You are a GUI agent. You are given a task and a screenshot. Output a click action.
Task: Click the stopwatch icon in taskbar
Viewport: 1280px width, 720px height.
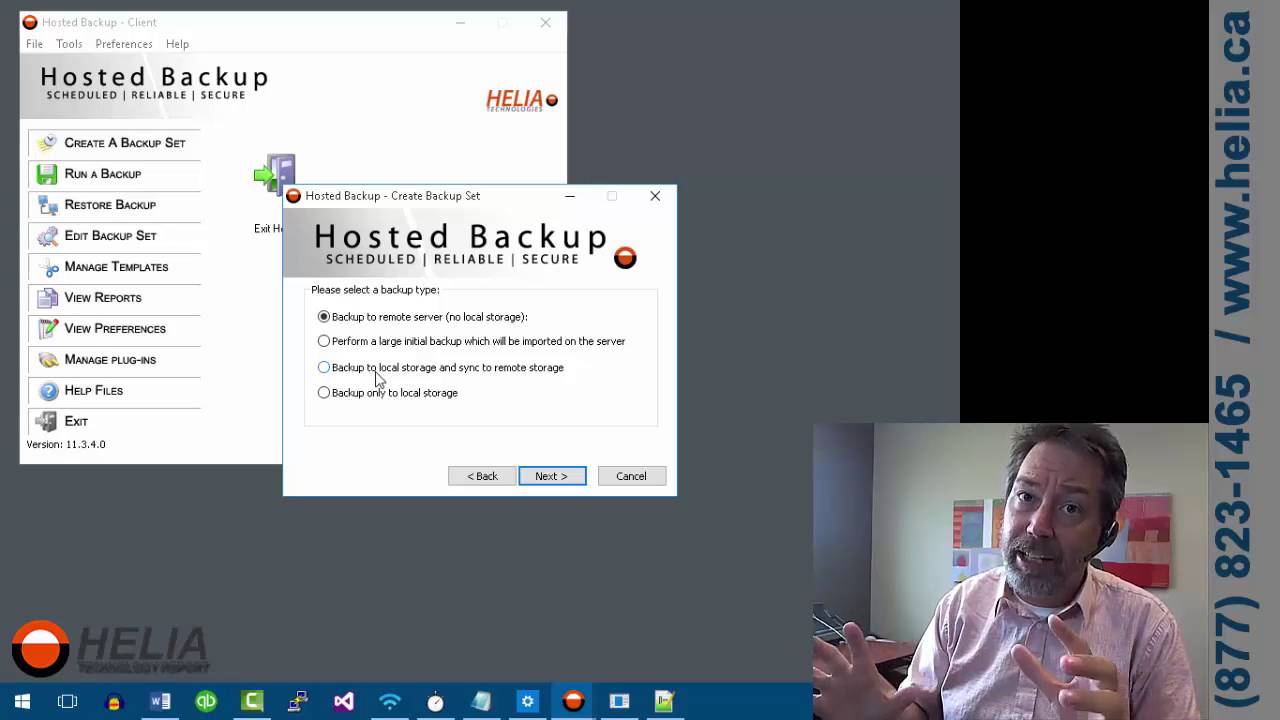click(x=435, y=702)
